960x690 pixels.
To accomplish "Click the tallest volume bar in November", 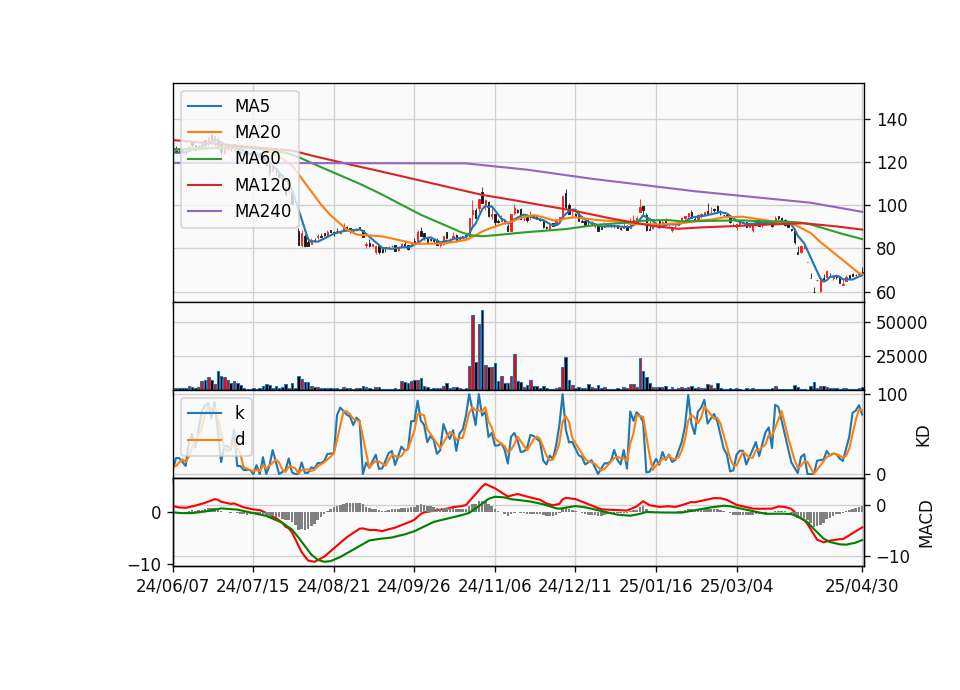I will click(x=482, y=350).
